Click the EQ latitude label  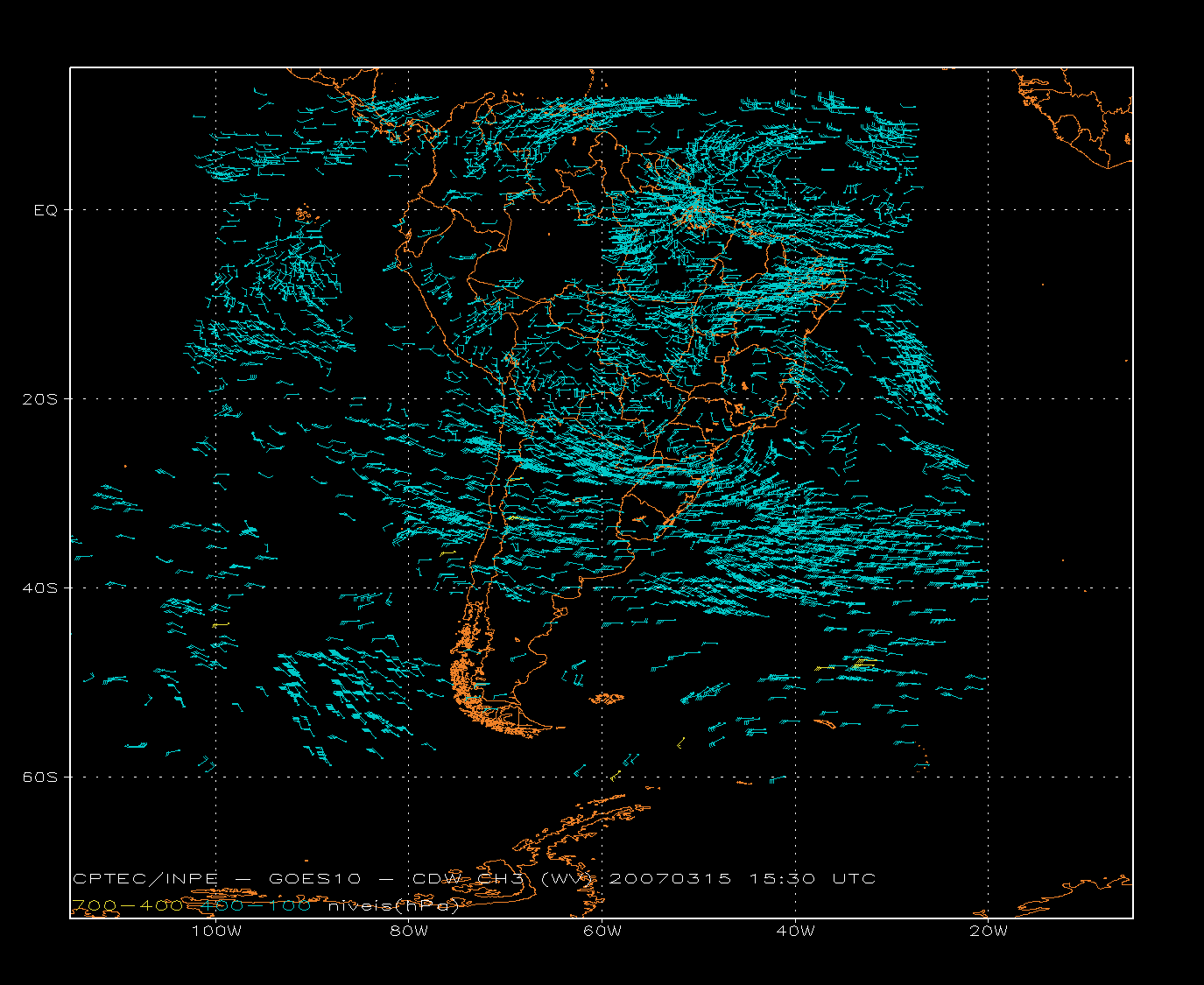46,210
